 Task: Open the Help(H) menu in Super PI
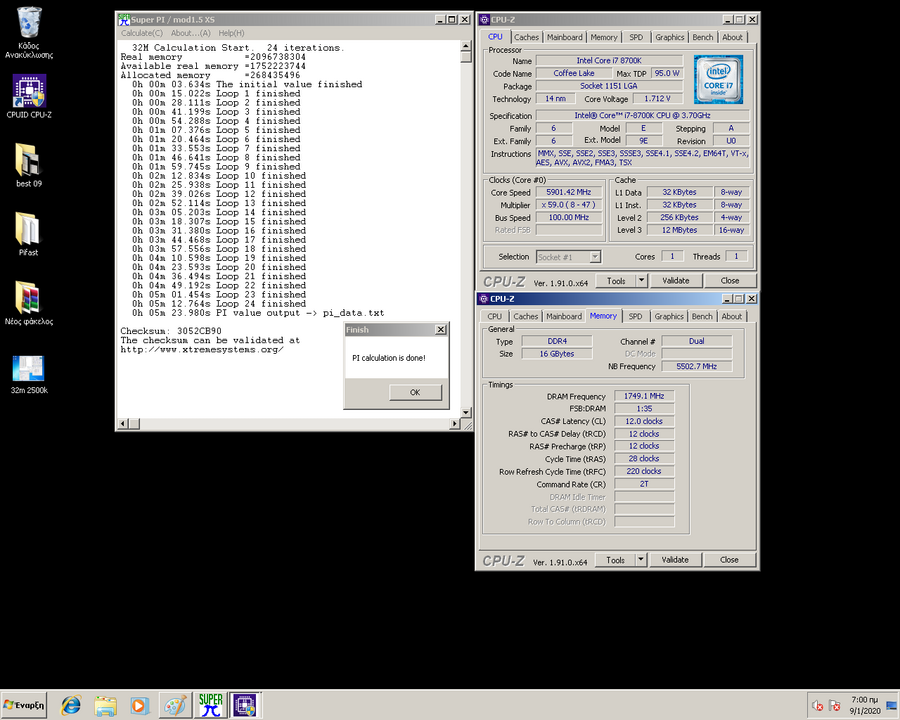231,33
